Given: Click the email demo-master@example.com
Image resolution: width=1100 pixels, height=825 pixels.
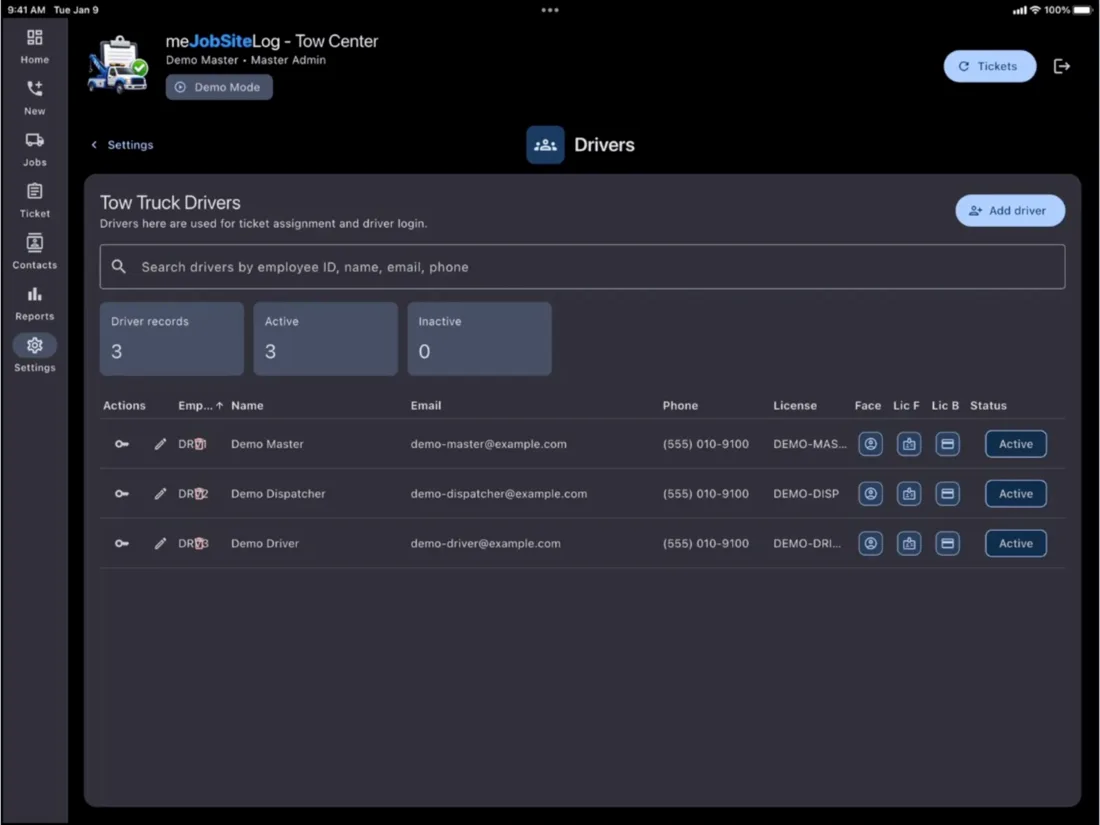Looking at the screenshot, I should 489,444.
